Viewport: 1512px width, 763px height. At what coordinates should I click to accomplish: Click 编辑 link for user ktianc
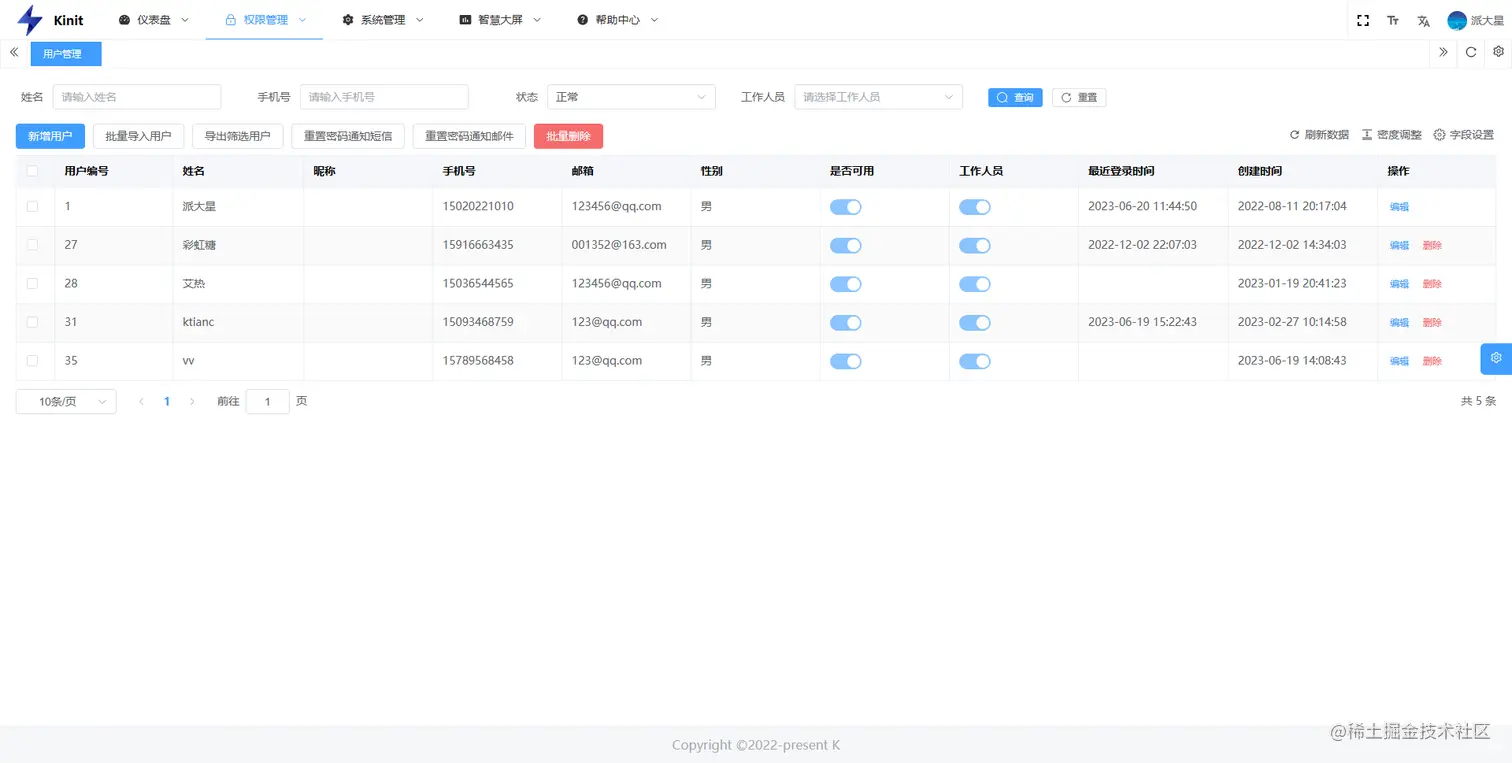[1398, 322]
